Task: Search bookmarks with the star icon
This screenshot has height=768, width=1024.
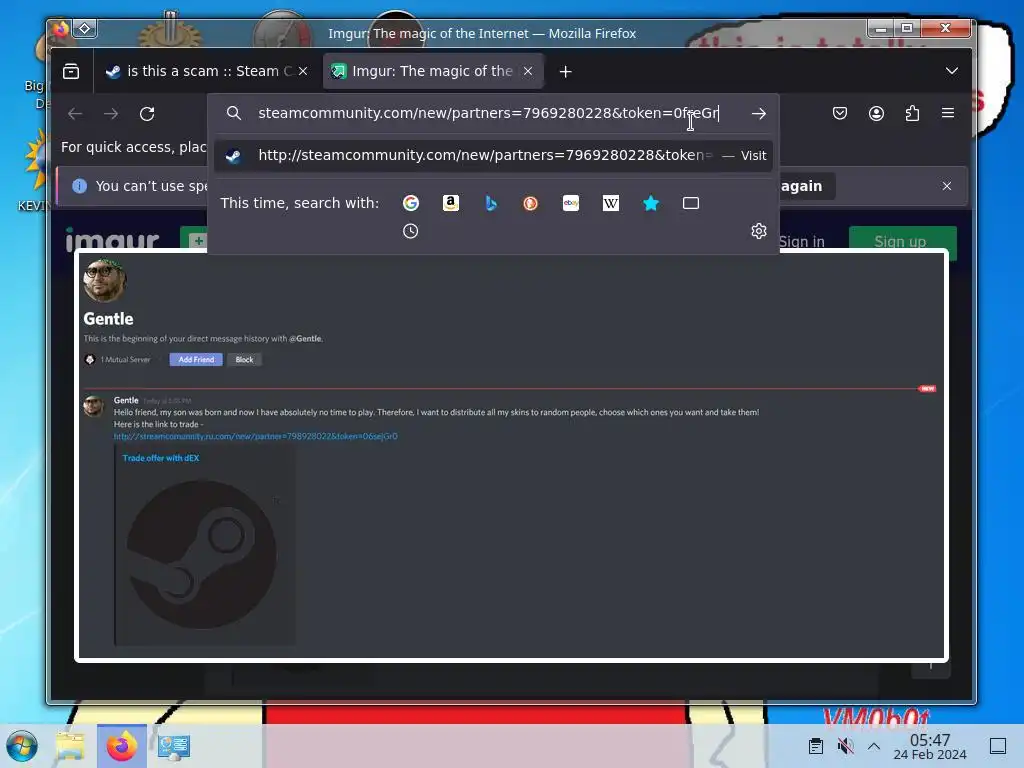Action: [x=650, y=203]
